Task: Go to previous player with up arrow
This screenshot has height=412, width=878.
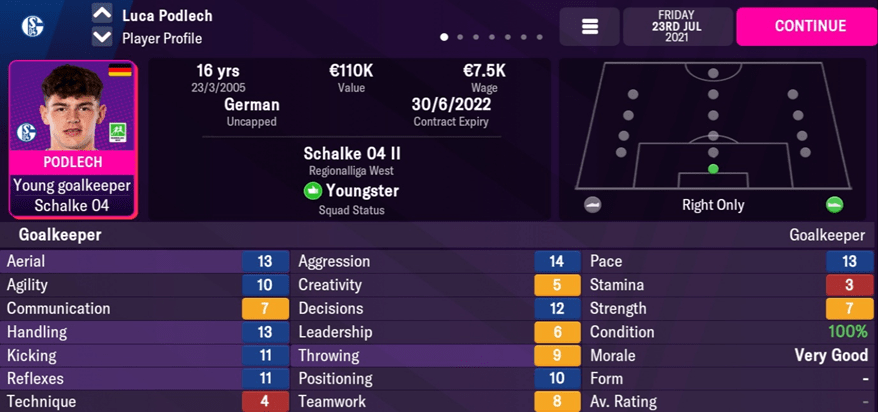Action: click(x=101, y=14)
